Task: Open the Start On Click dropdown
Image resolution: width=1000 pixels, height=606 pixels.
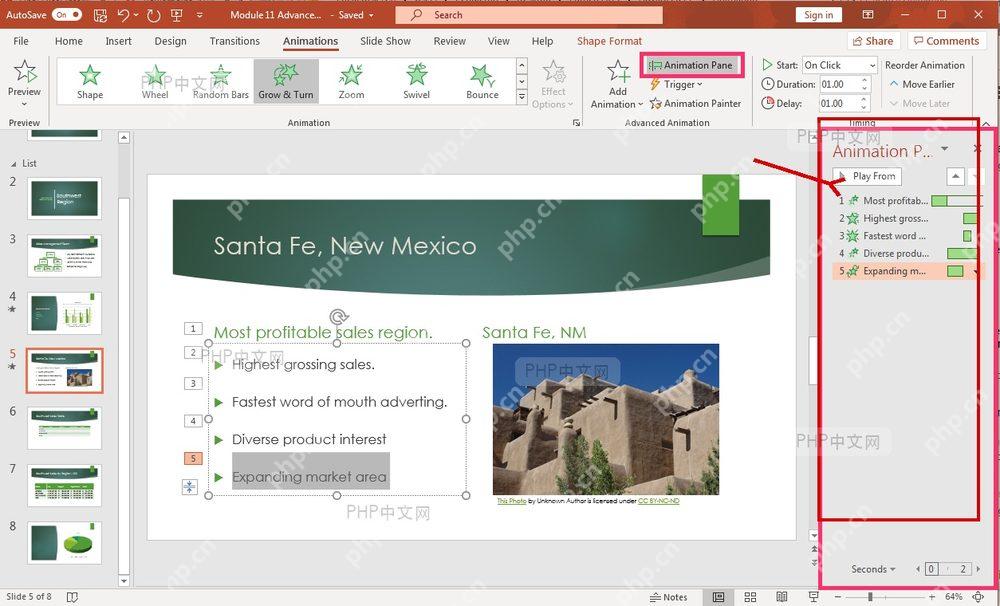Action: [x=839, y=65]
